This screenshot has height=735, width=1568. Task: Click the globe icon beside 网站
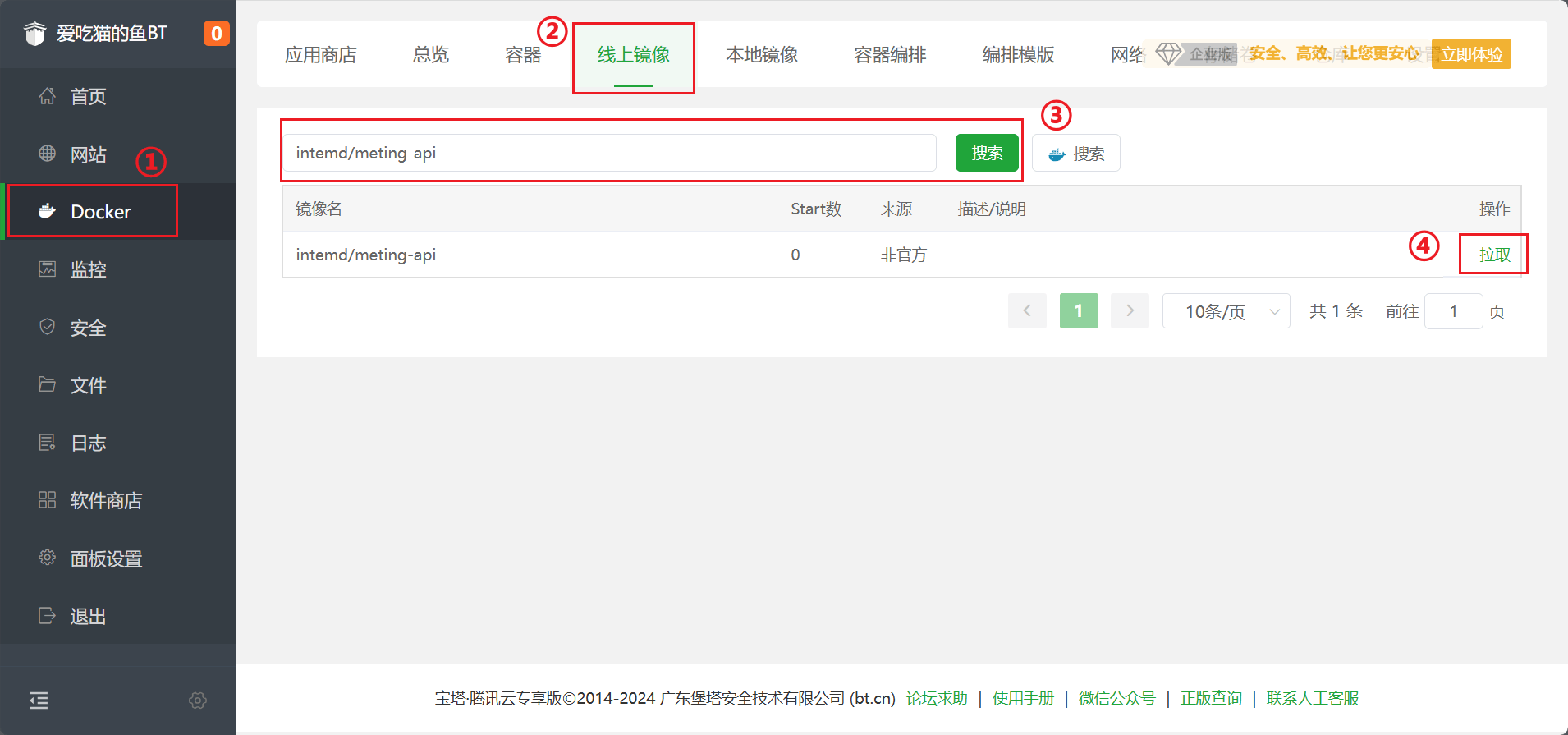pos(47,154)
